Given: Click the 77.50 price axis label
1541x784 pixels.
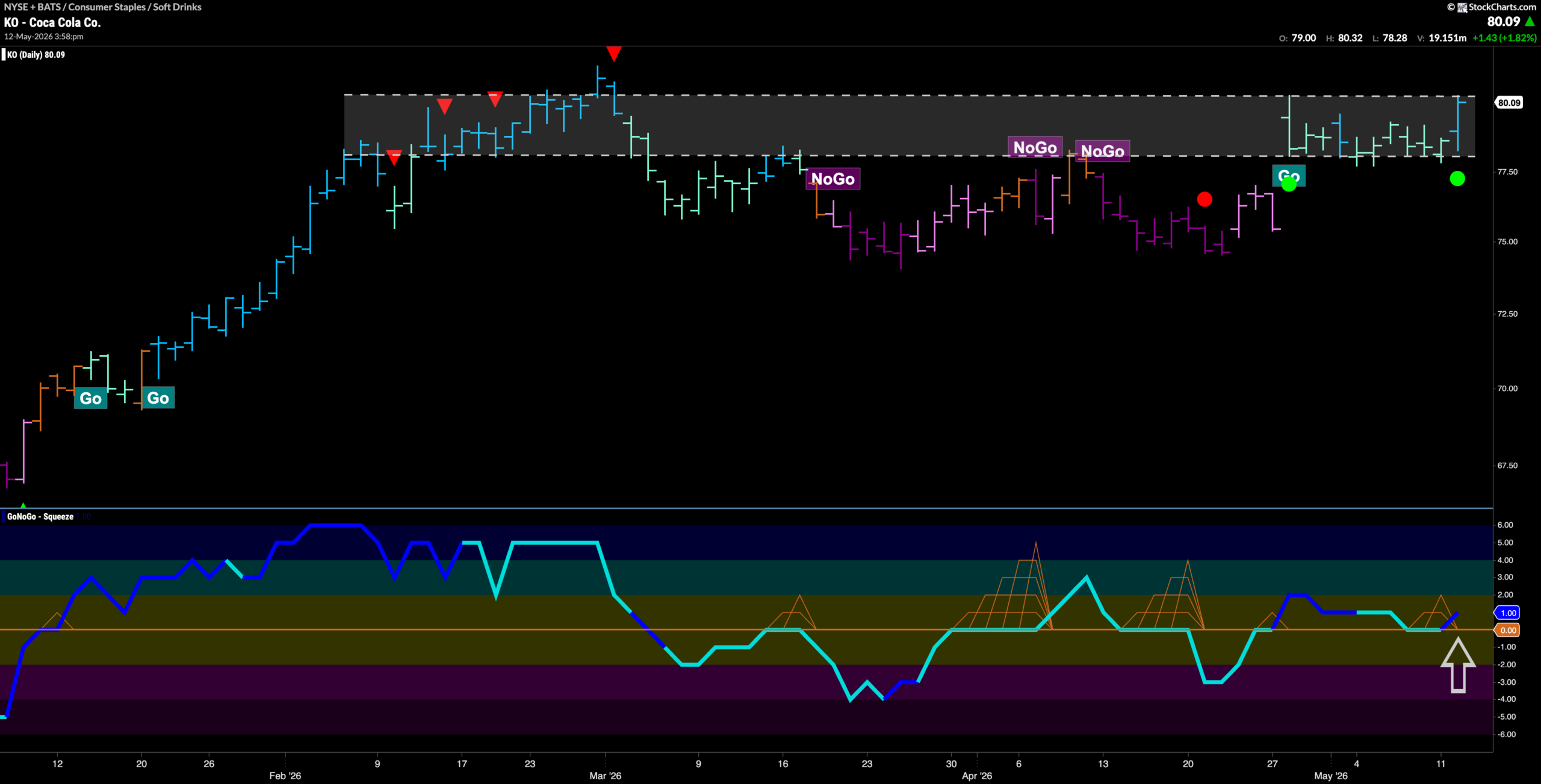Looking at the screenshot, I should [x=1507, y=172].
